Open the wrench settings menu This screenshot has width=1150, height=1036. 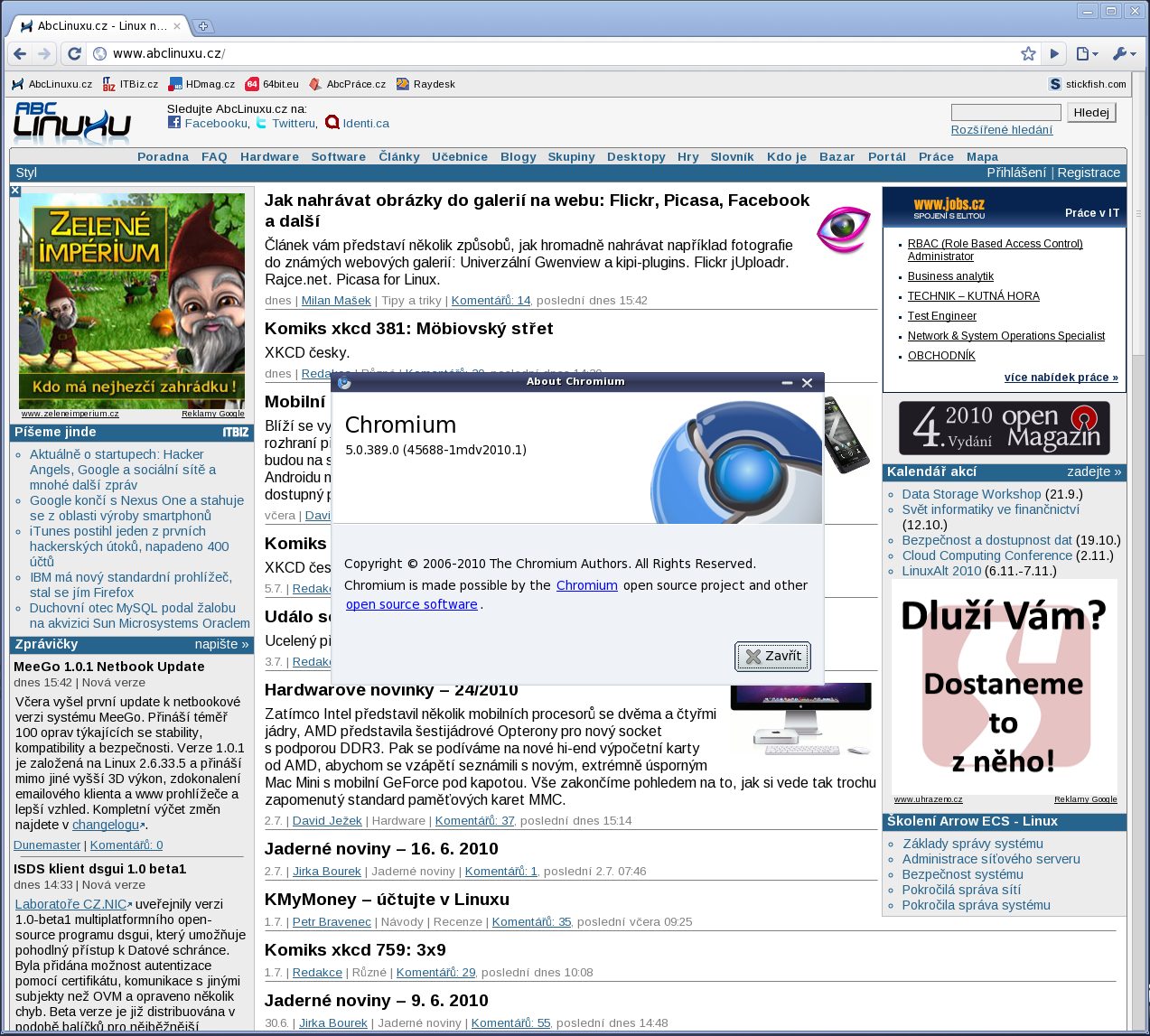click(1124, 53)
